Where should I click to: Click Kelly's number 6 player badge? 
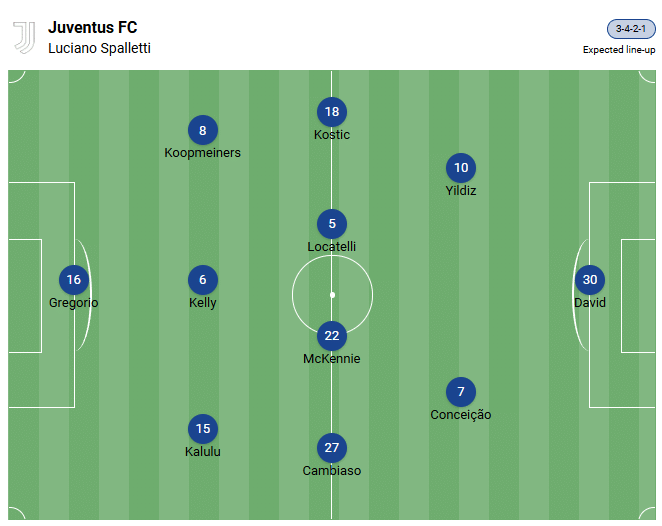[203, 280]
